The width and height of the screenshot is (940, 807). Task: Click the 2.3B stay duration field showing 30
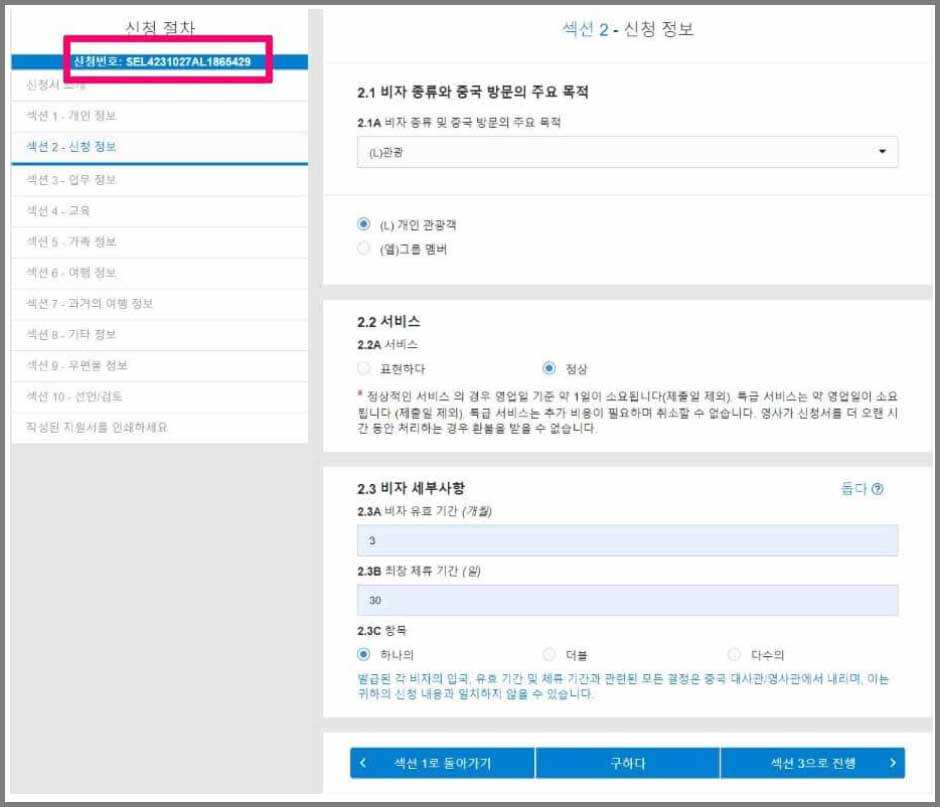pos(625,599)
